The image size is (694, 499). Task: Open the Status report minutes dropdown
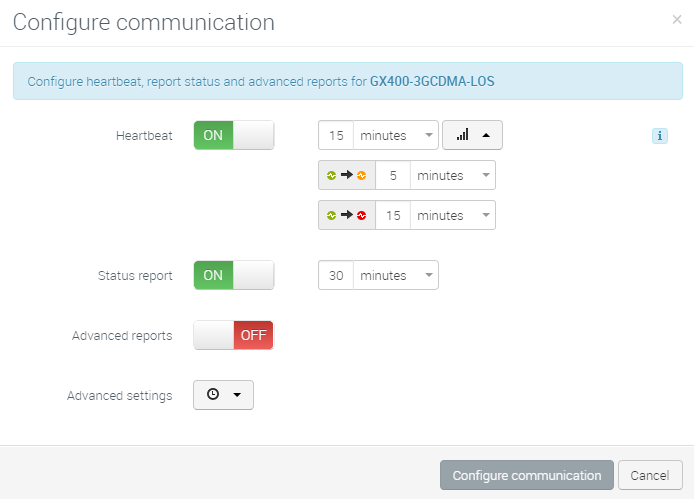tap(396, 275)
